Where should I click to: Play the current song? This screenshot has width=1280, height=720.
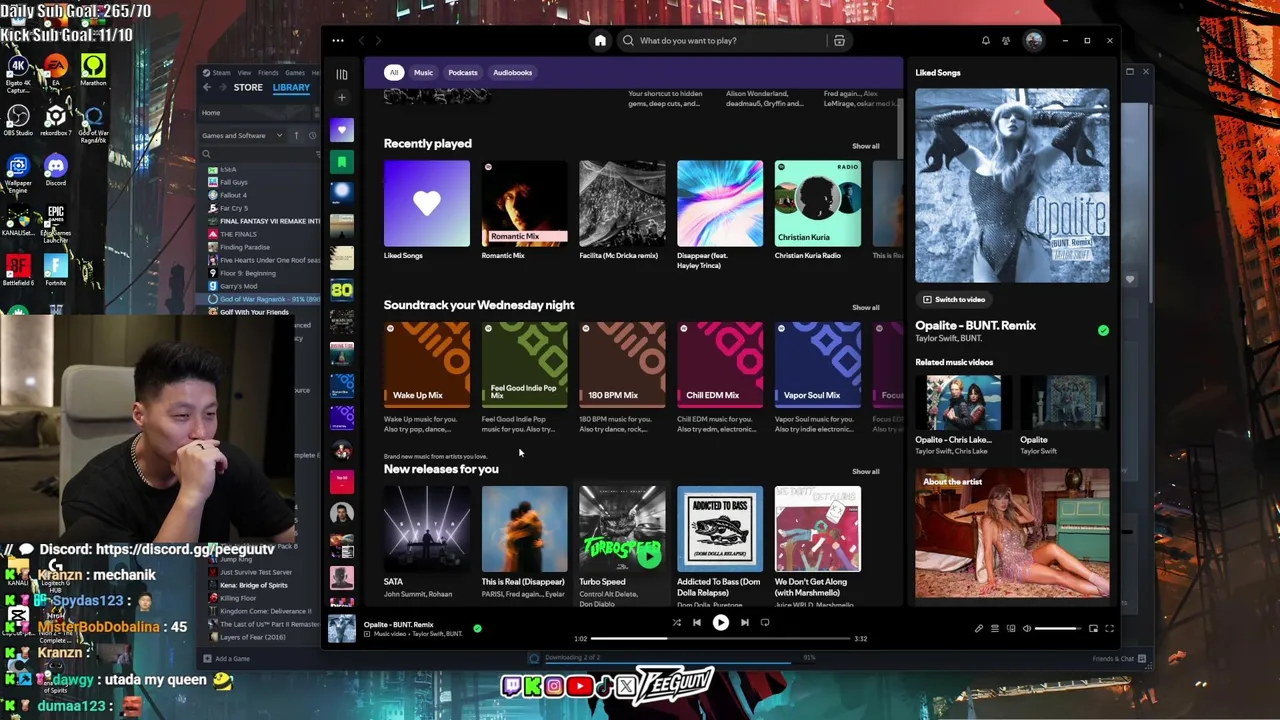pyautogui.click(x=720, y=623)
